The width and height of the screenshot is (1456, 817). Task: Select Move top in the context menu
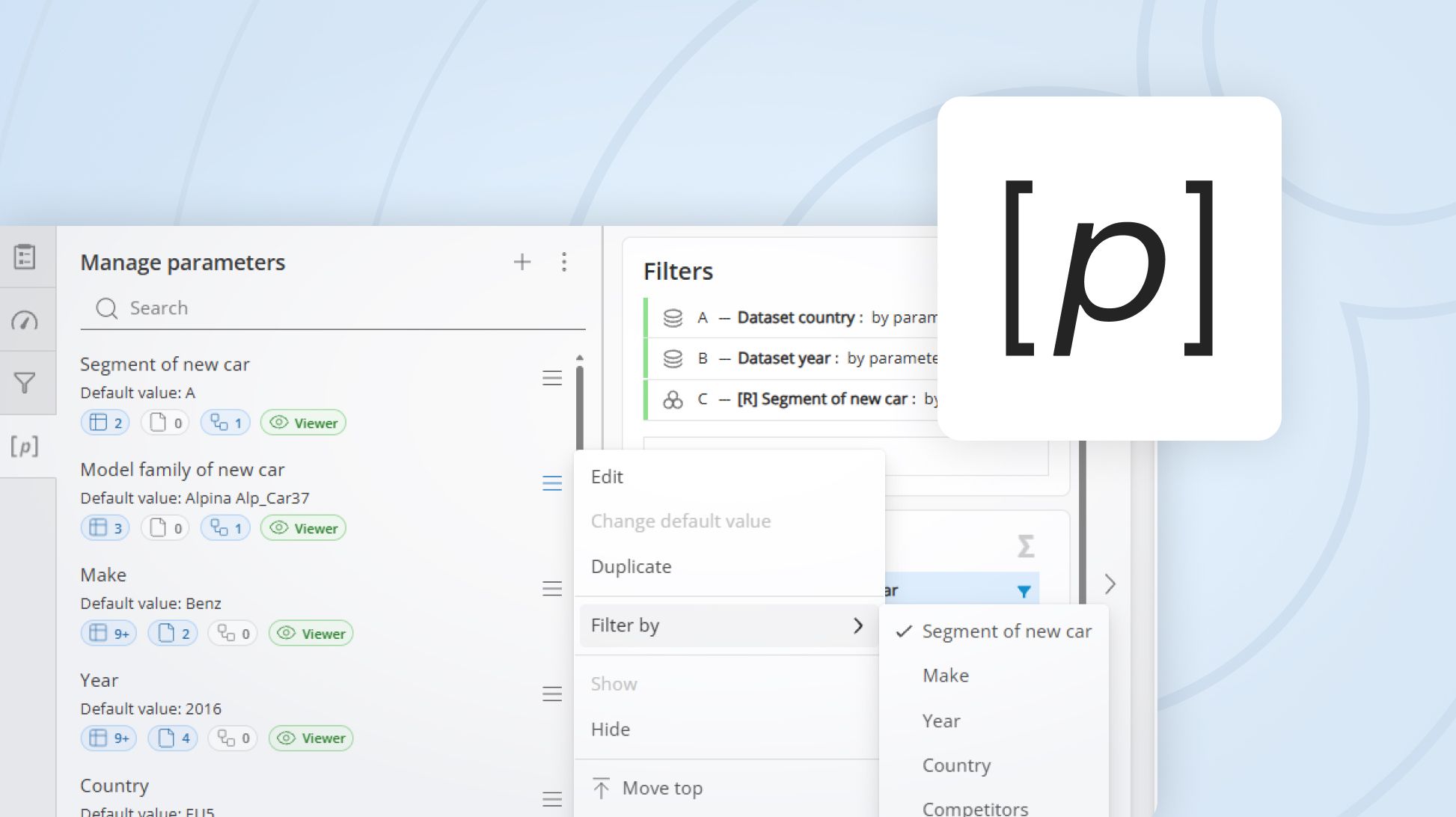[661, 787]
